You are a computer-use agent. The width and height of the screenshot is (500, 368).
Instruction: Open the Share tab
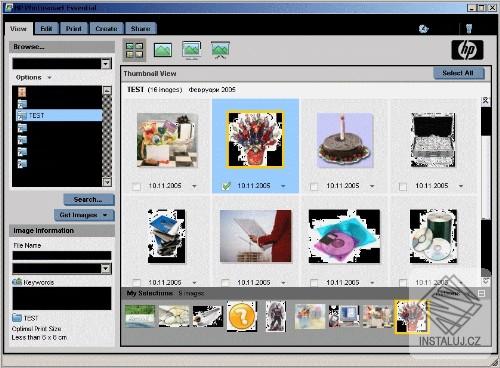coord(140,29)
